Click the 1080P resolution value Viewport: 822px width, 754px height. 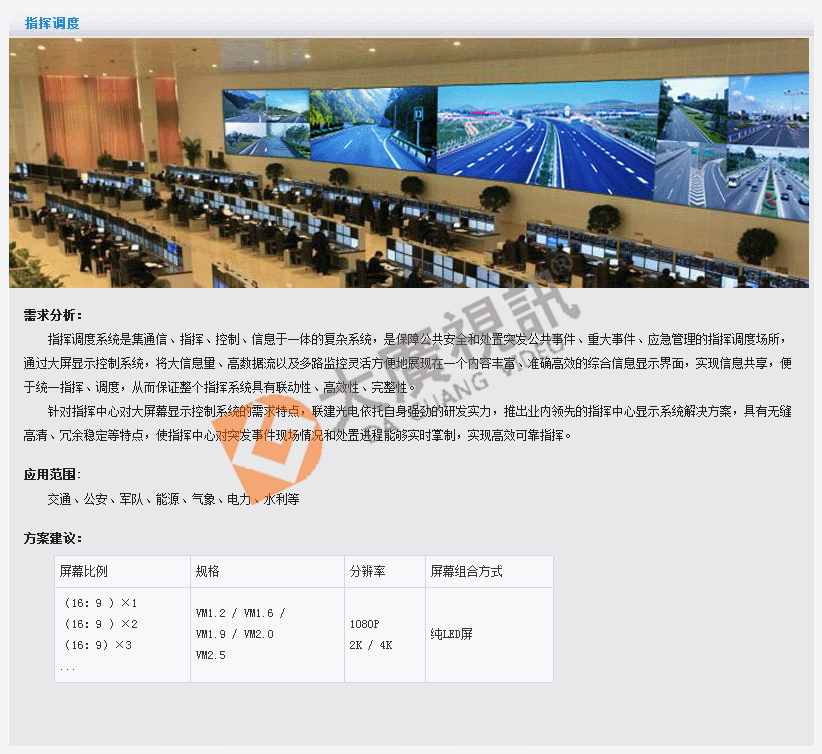364,624
